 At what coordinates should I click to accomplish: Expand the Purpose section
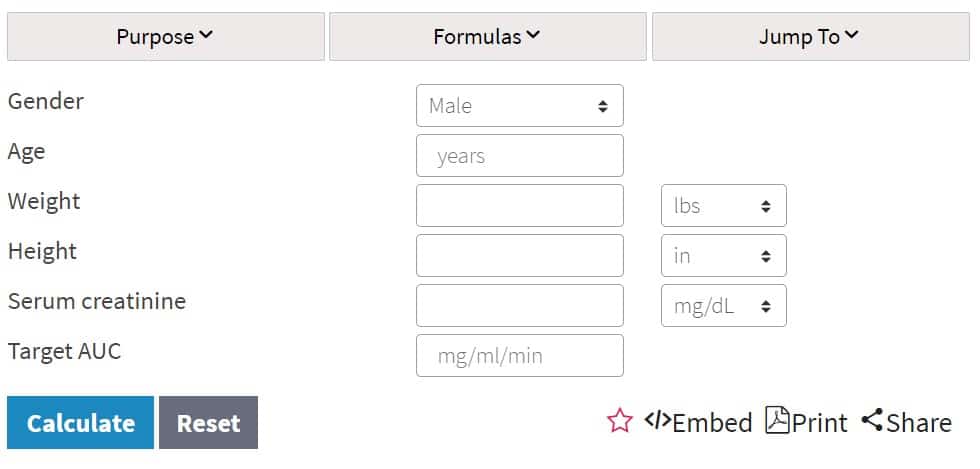point(166,37)
